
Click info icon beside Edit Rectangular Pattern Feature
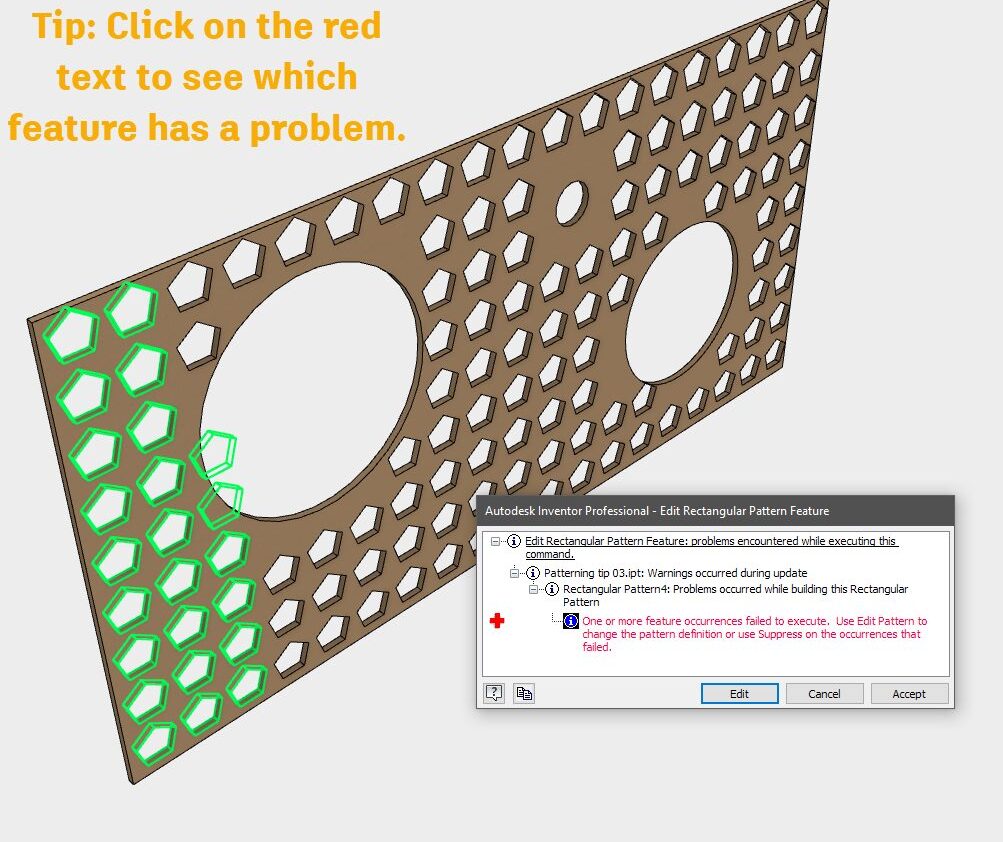[513, 541]
